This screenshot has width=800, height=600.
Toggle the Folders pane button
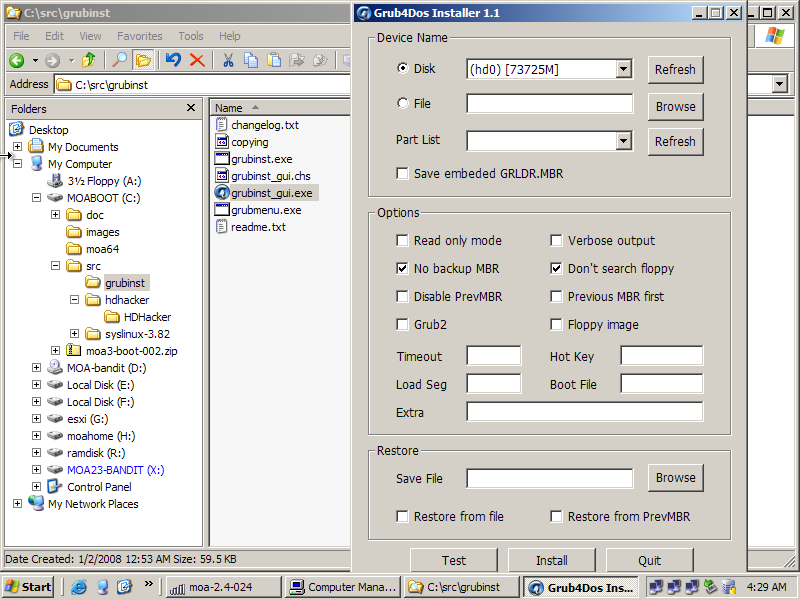tap(144, 60)
